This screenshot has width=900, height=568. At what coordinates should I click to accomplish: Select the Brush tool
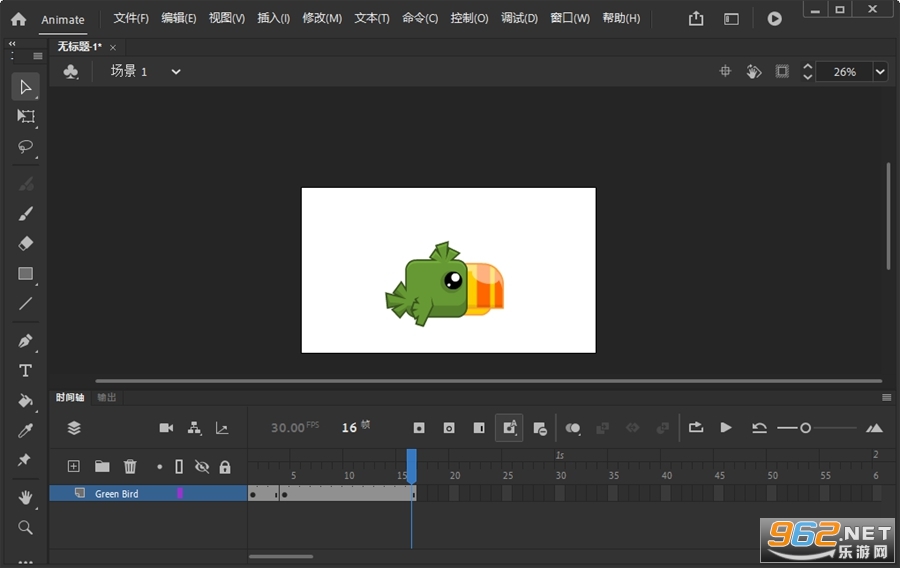pos(25,214)
